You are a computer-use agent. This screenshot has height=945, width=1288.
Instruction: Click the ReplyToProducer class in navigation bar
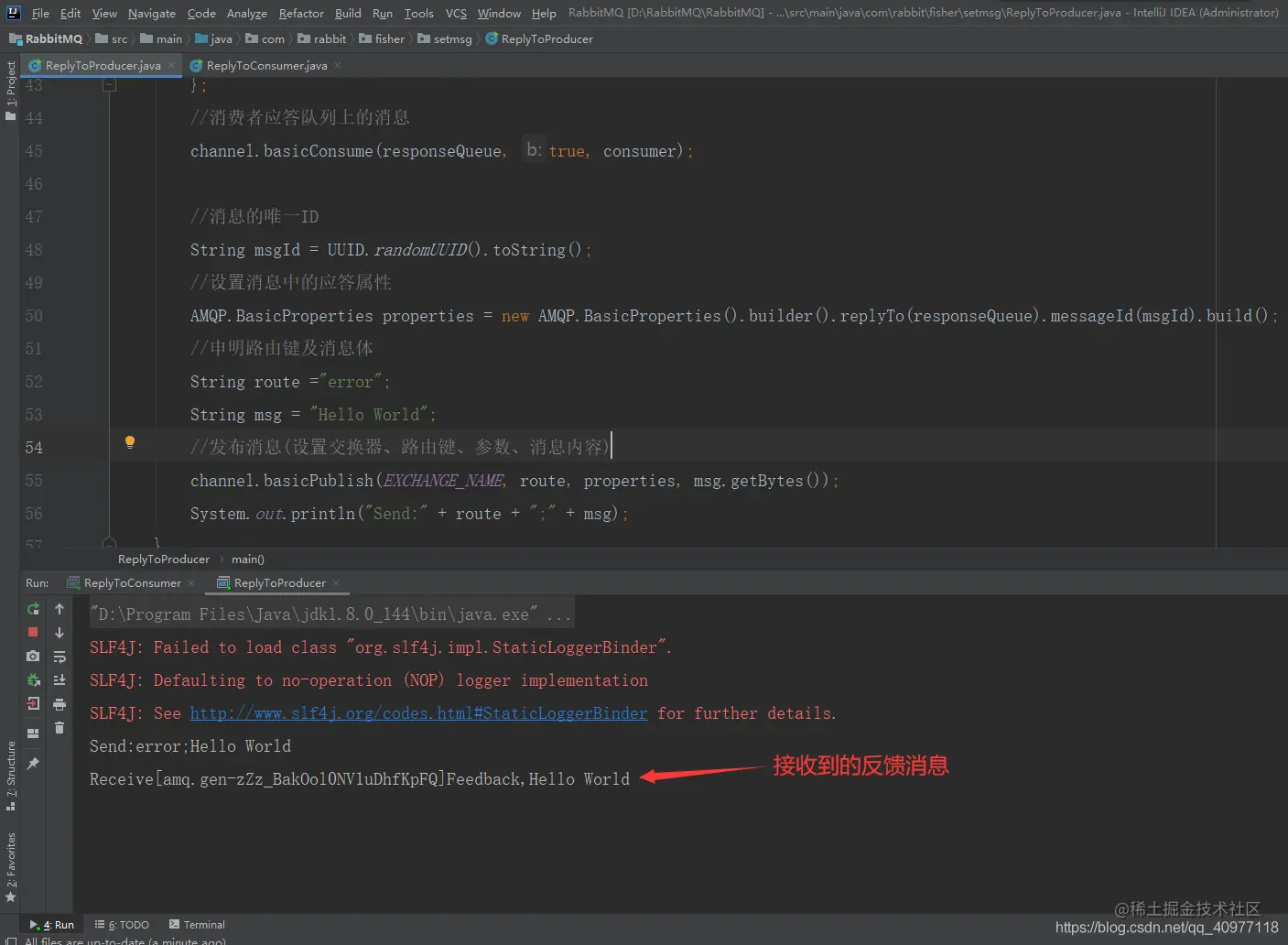coord(539,38)
